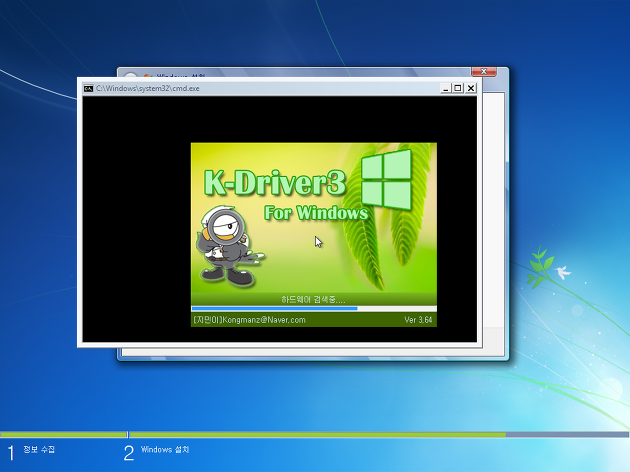Click step 2 "Windows" install label

pyautogui.click(x=165, y=449)
